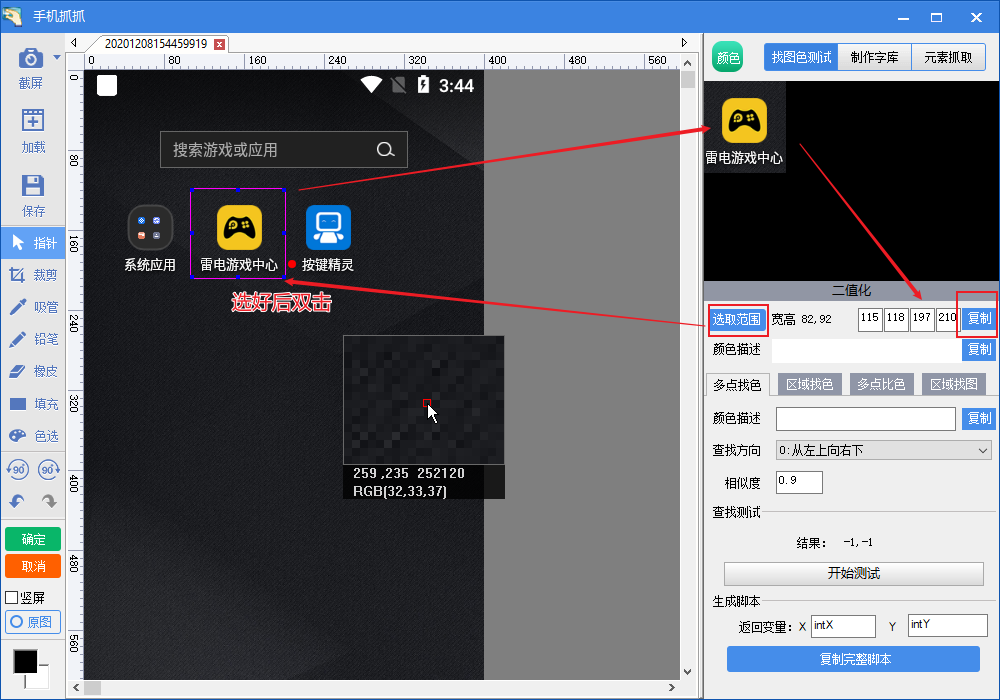Image resolution: width=1000 pixels, height=700 pixels.
Task: Copy the range coordinates with 复制
Action: tap(979, 317)
